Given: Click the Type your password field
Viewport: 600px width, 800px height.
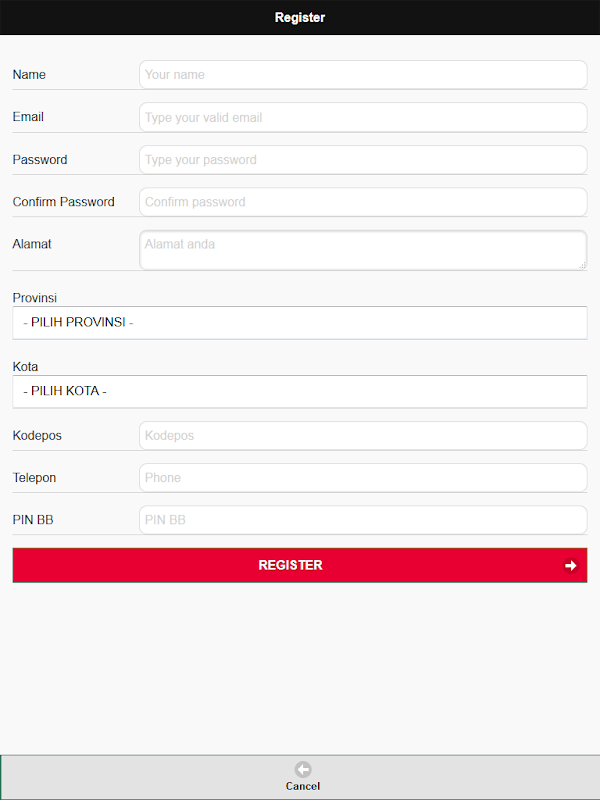Looking at the screenshot, I should [x=363, y=160].
